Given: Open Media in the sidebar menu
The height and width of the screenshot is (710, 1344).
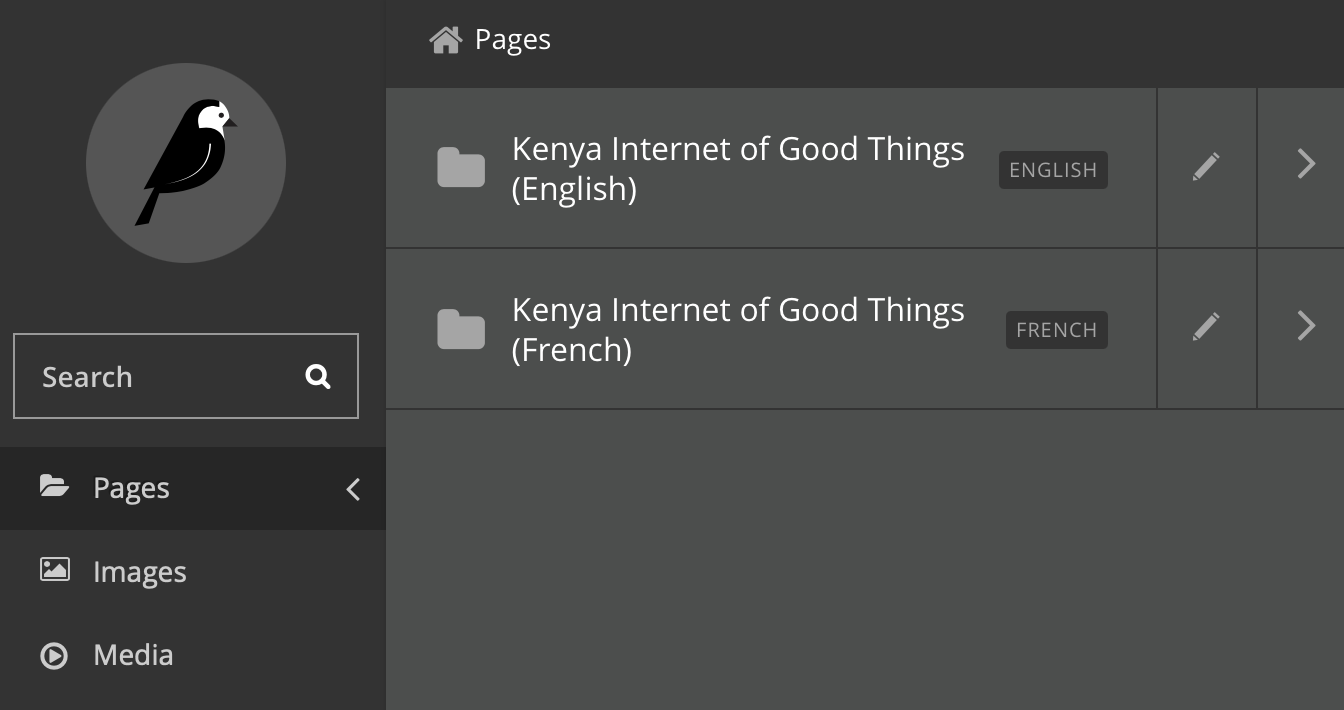Looking at the screenshot, I should coord(193,655).
